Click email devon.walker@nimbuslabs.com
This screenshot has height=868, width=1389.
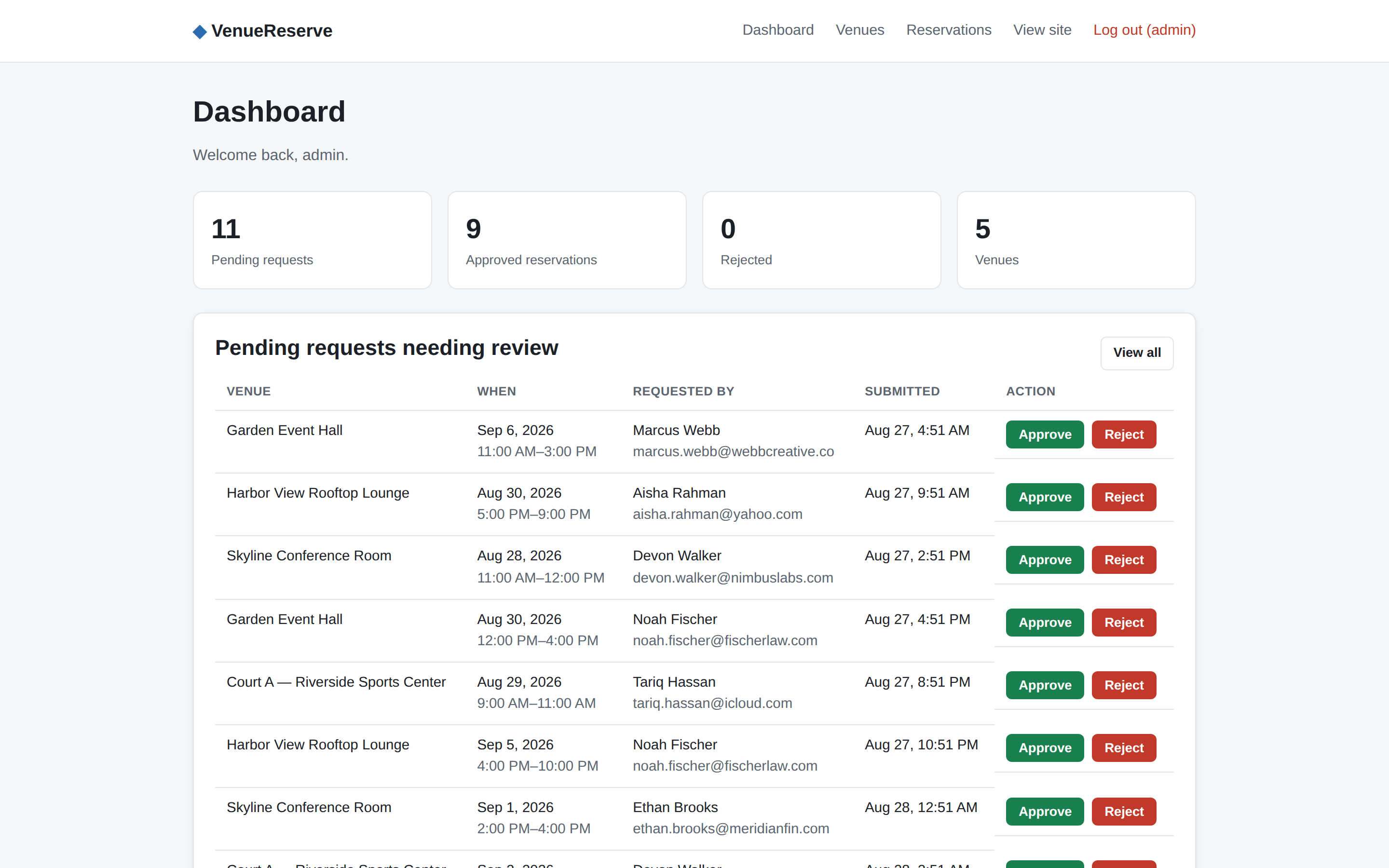(x=733, y=578)
